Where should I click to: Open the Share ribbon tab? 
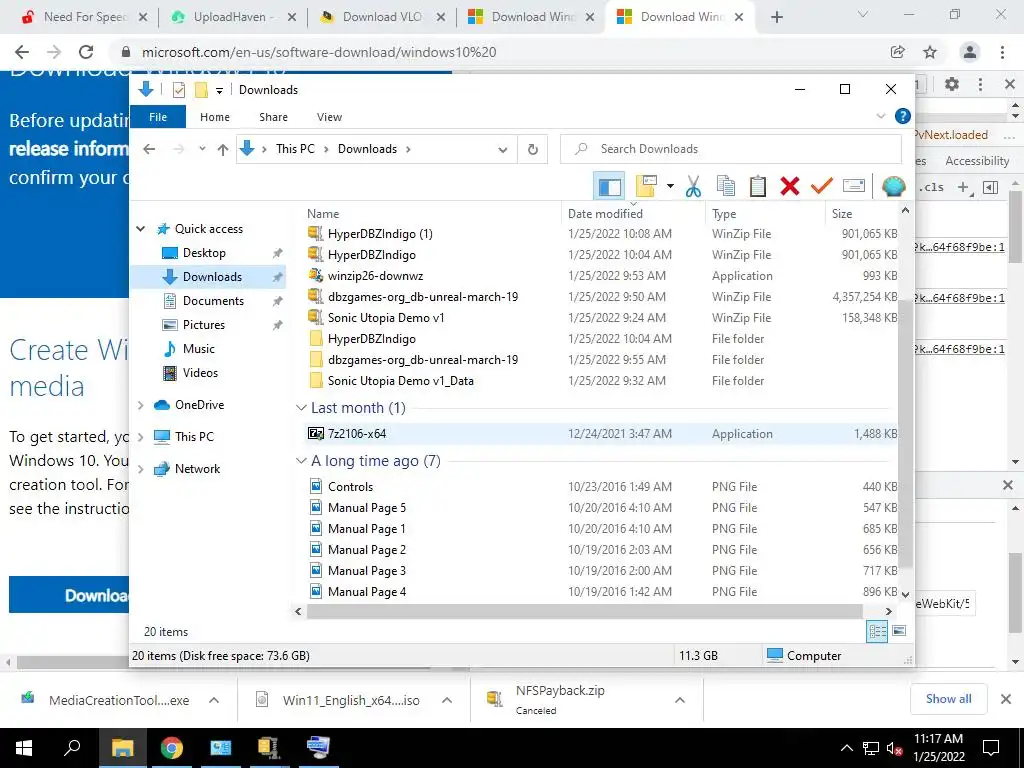click(273, 117)
